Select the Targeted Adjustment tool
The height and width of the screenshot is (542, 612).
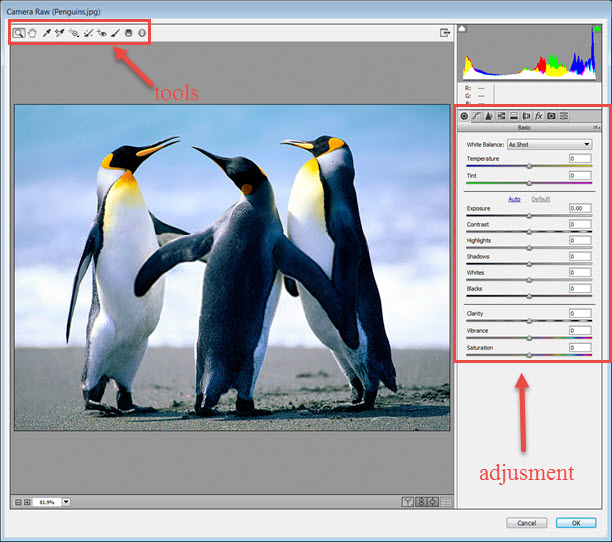click(74, 33)
